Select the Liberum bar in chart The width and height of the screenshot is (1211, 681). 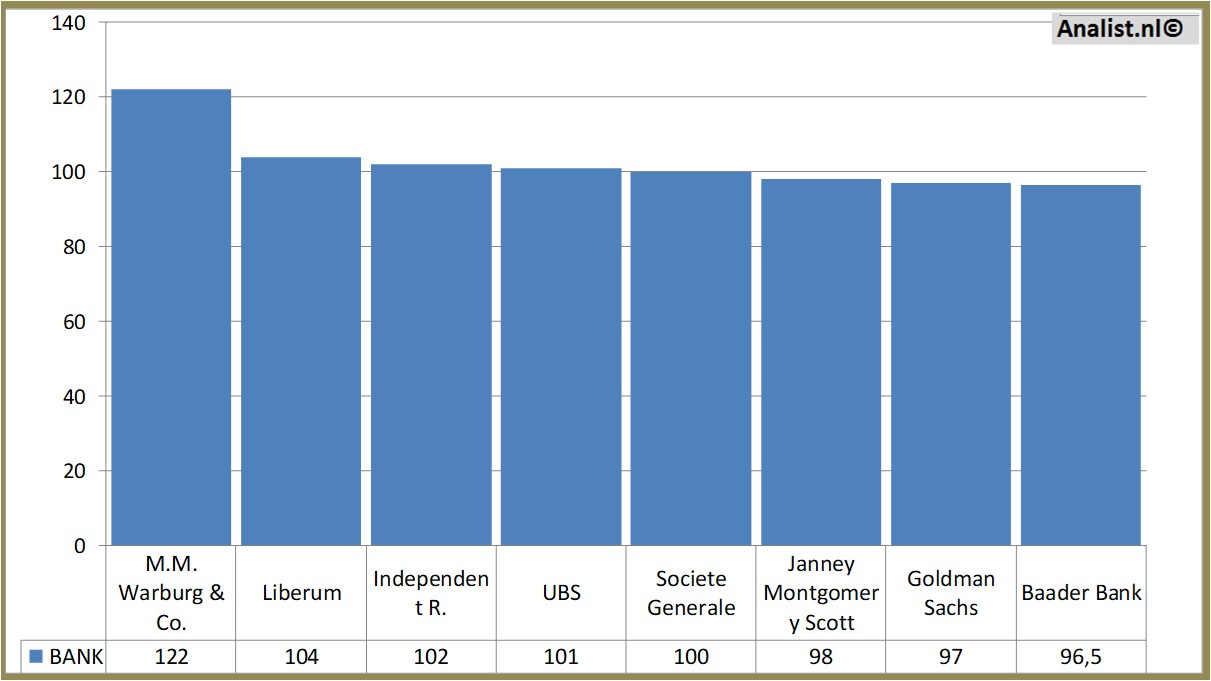(x=301, y=351)
